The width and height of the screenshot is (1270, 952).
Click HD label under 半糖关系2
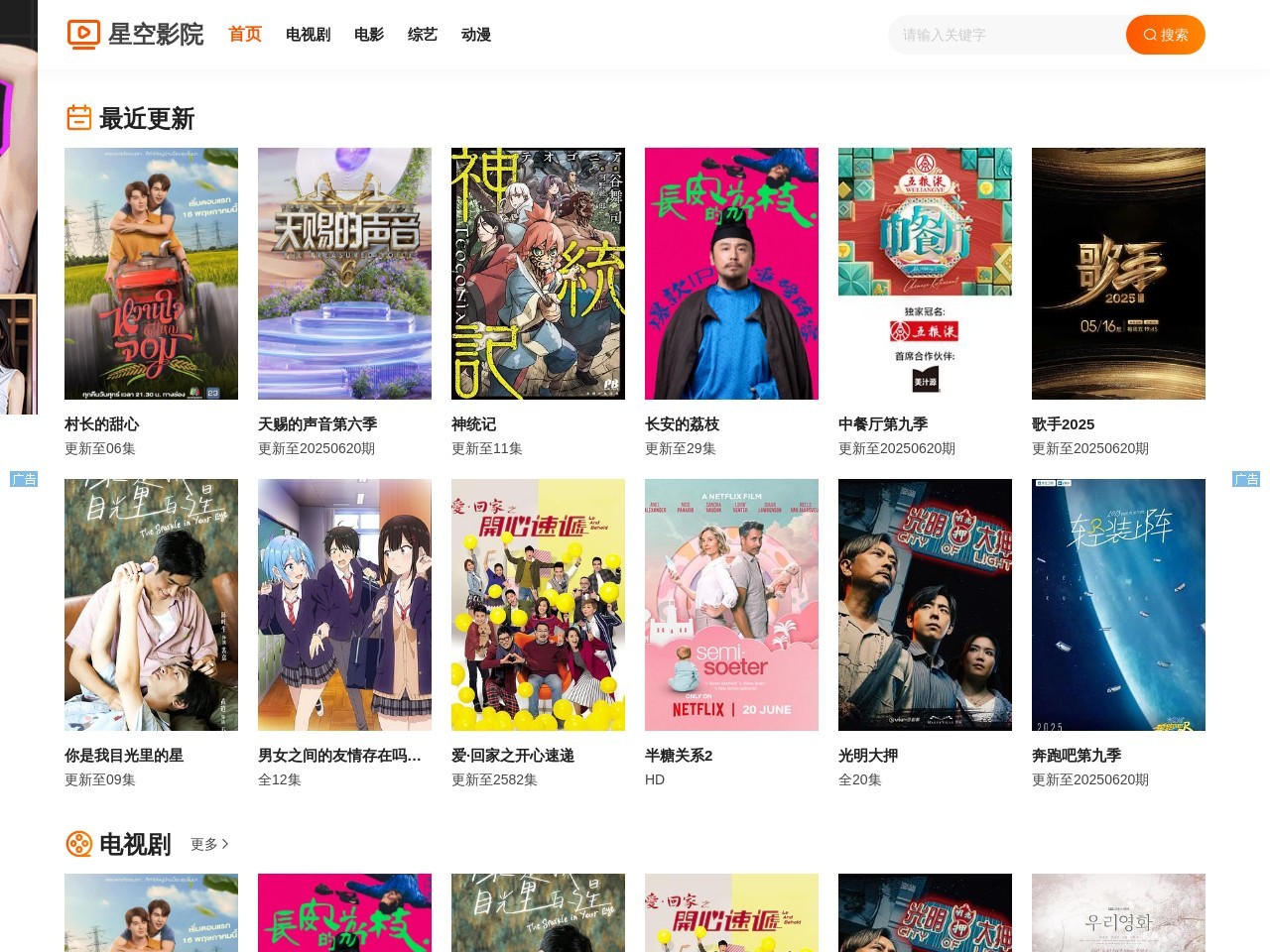[x=655, y=779]
